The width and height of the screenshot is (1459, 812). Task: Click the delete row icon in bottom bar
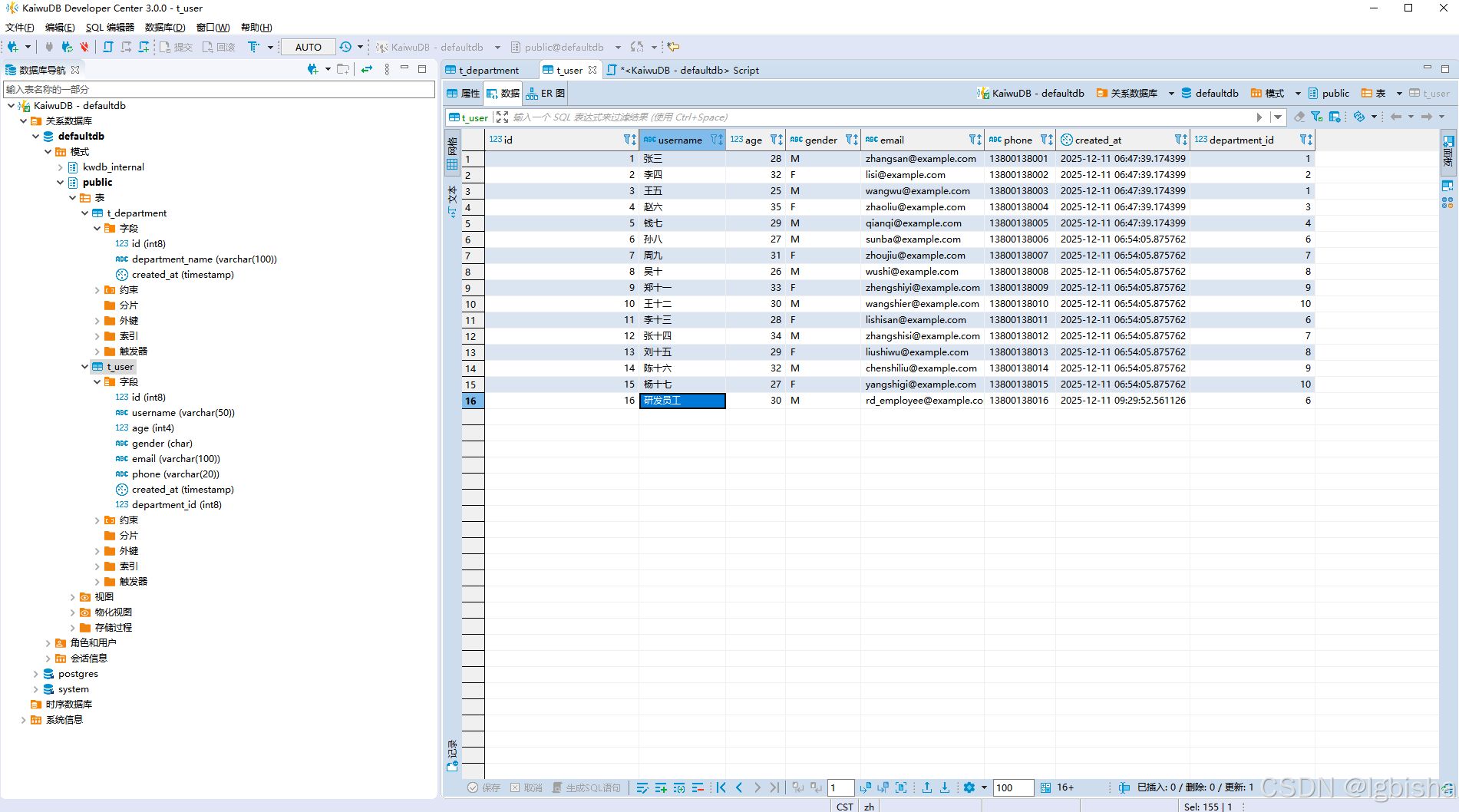698,787
